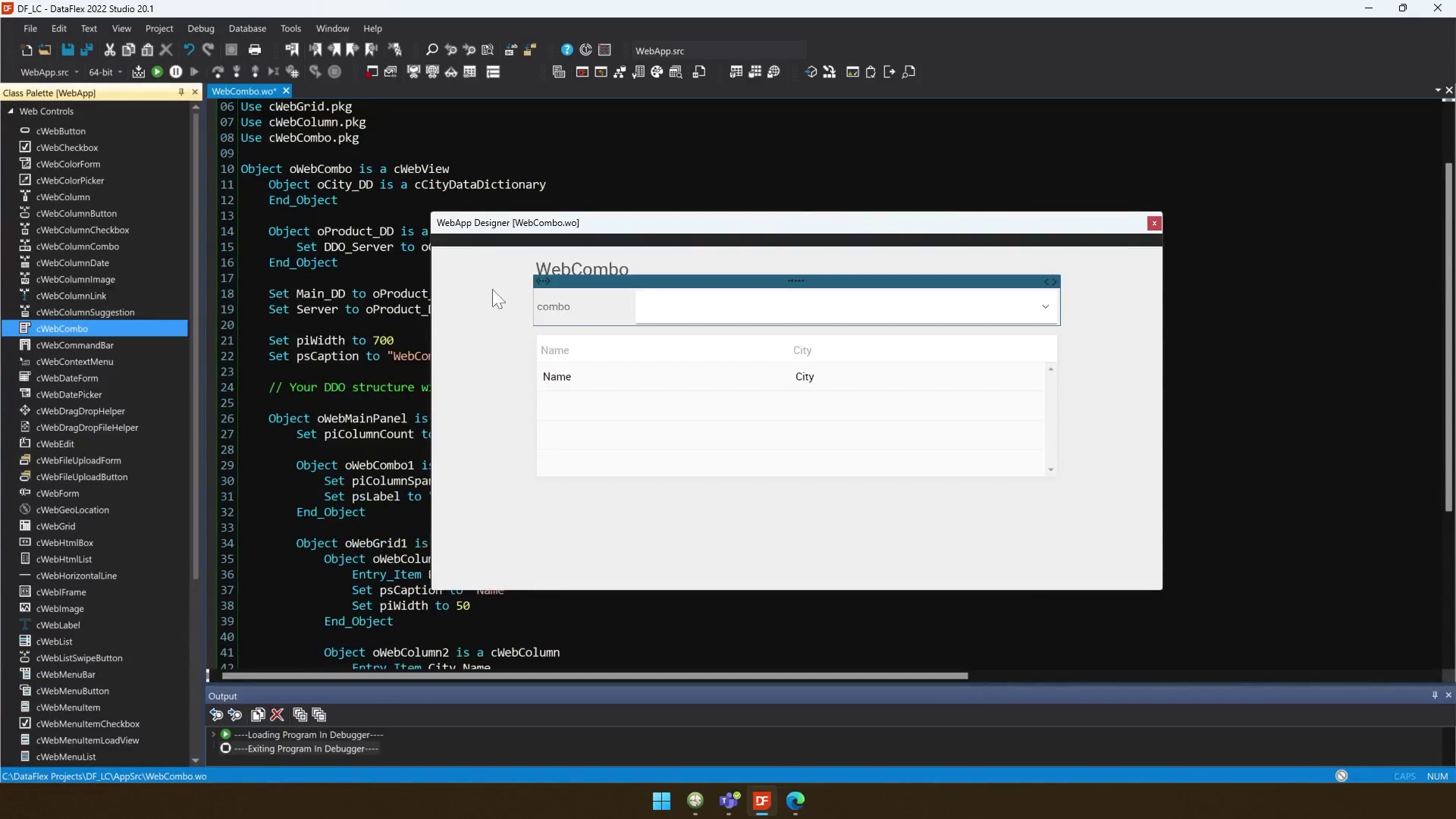Switch to the WebCombo.wo editor tab

pyautogui.click(x=243, y=91)
